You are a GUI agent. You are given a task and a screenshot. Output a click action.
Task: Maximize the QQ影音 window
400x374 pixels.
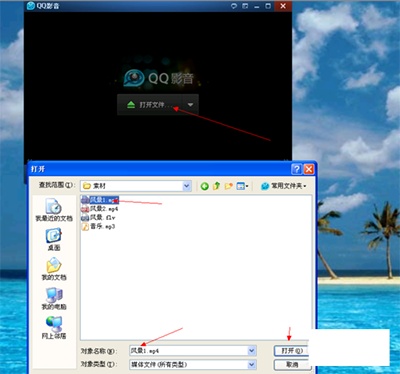coord(268,6)
